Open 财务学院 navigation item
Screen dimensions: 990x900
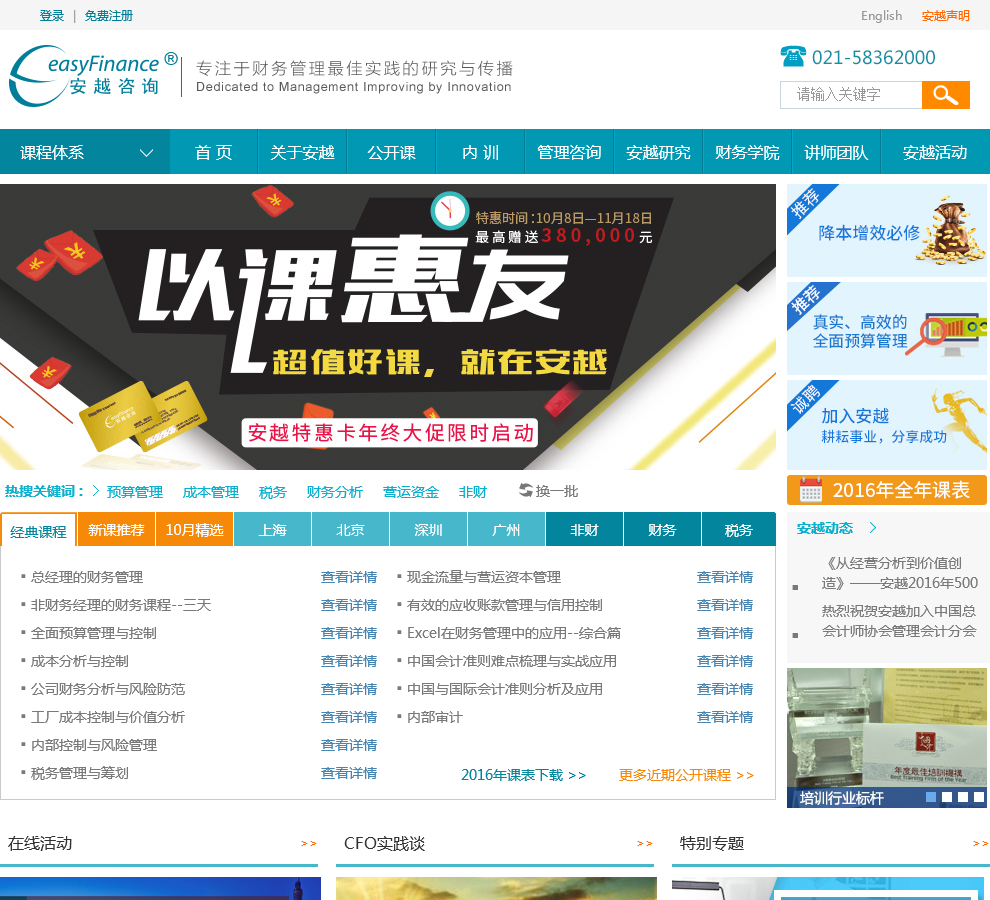[x=748, y=152]
